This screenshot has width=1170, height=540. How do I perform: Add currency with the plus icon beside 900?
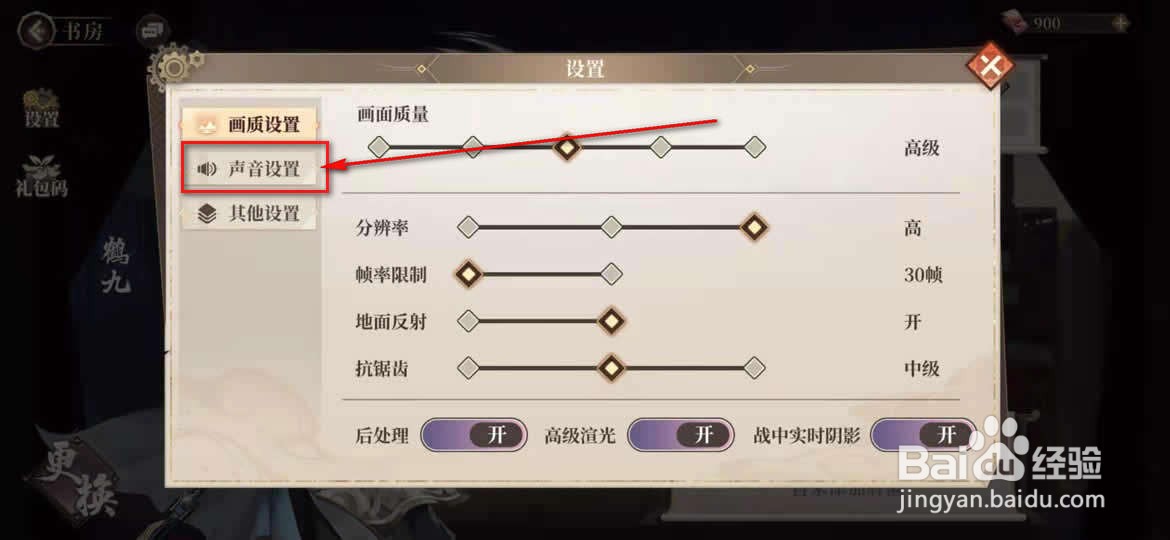pos(1120,23)
